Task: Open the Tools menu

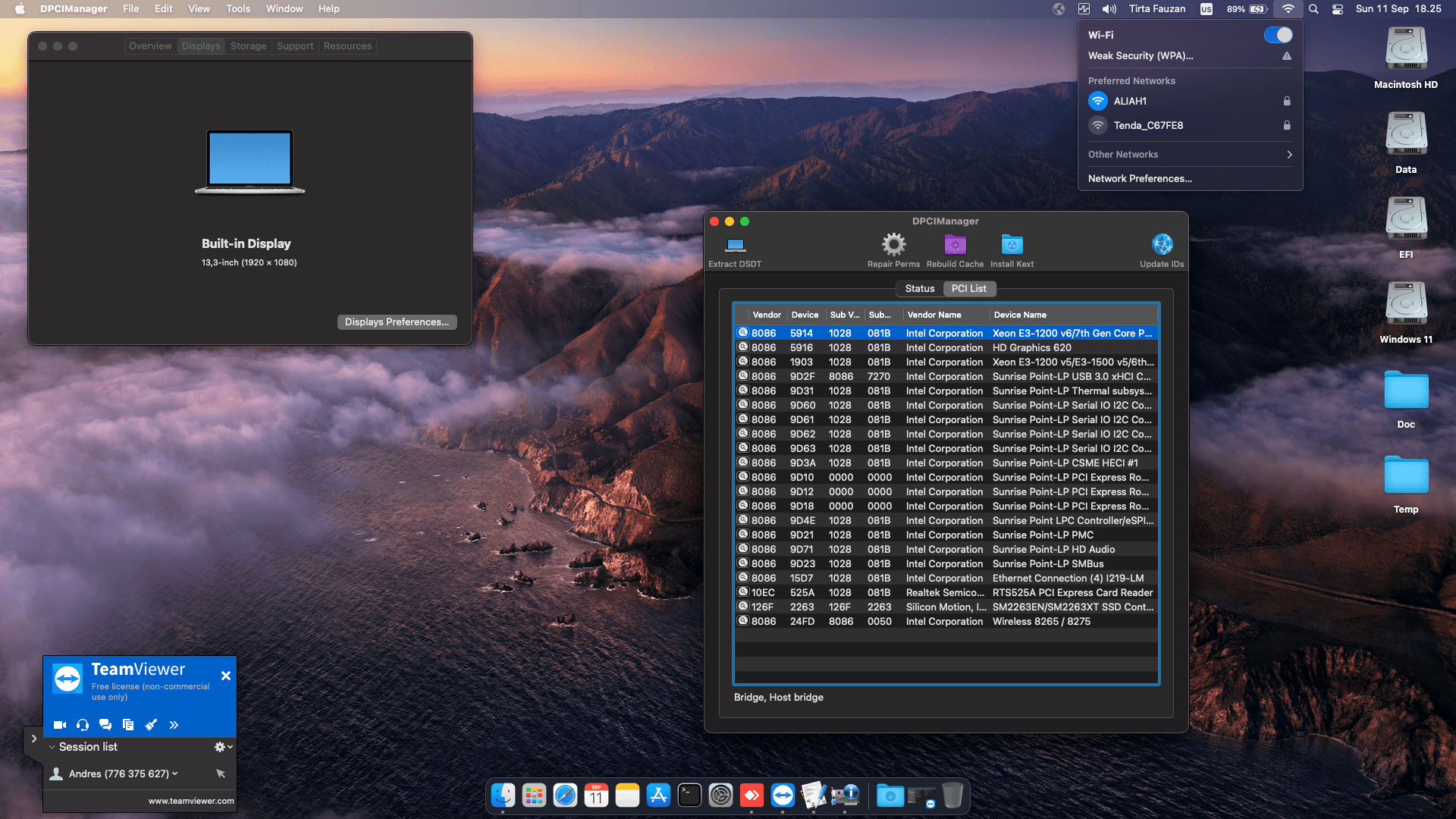Action: (x=238, y=9)
